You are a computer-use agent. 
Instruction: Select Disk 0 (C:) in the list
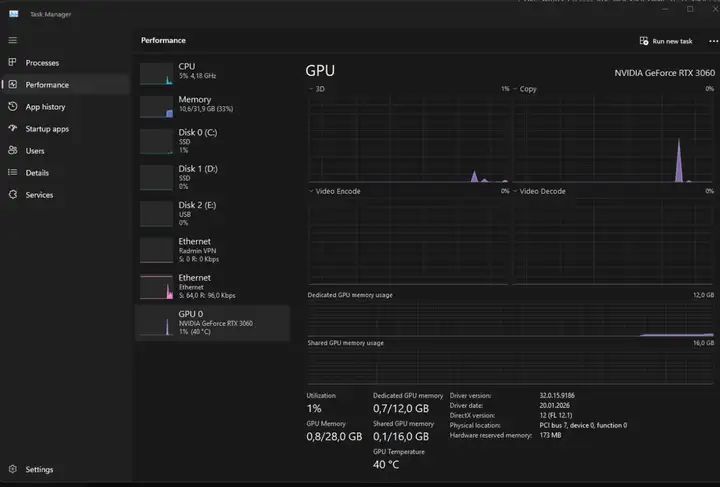pos(213,141)
